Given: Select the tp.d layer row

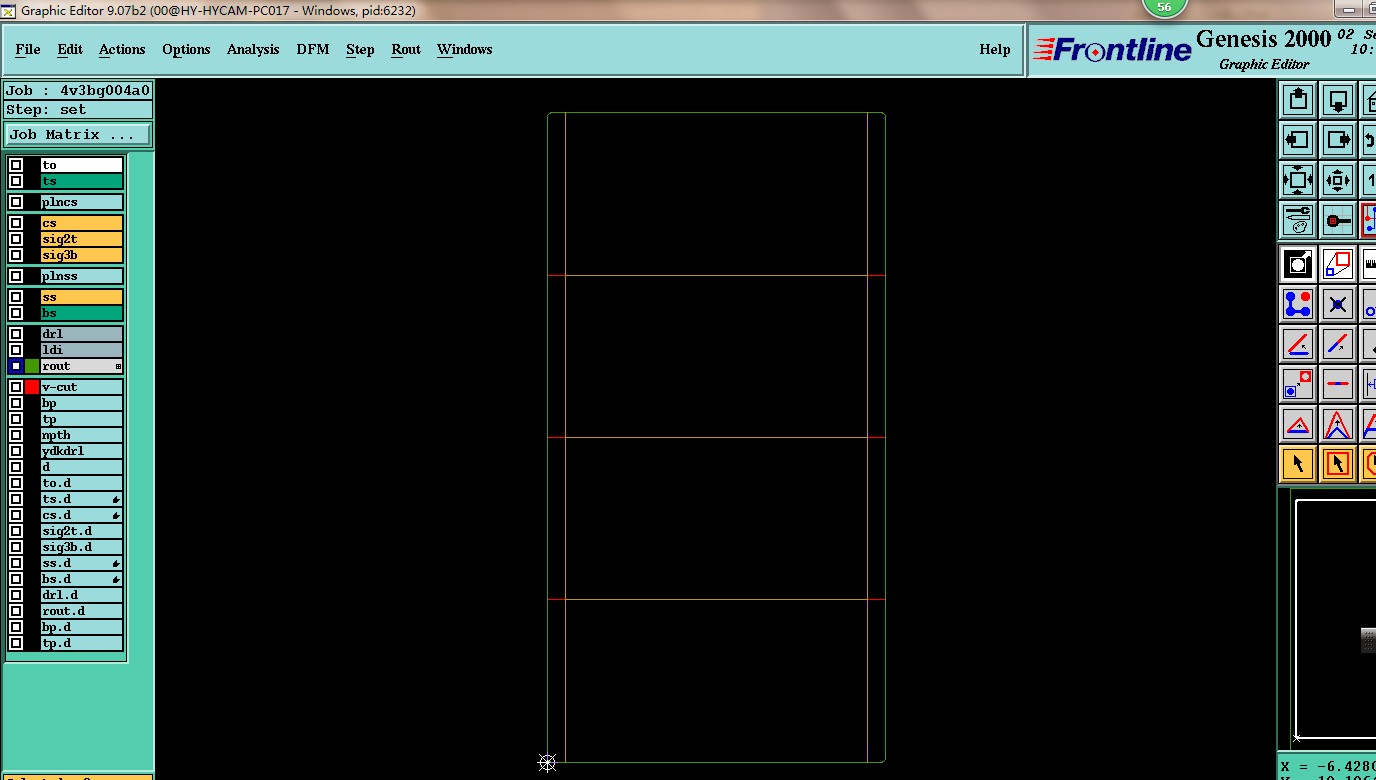Looking at the screenshot, I should coord(82,643).
